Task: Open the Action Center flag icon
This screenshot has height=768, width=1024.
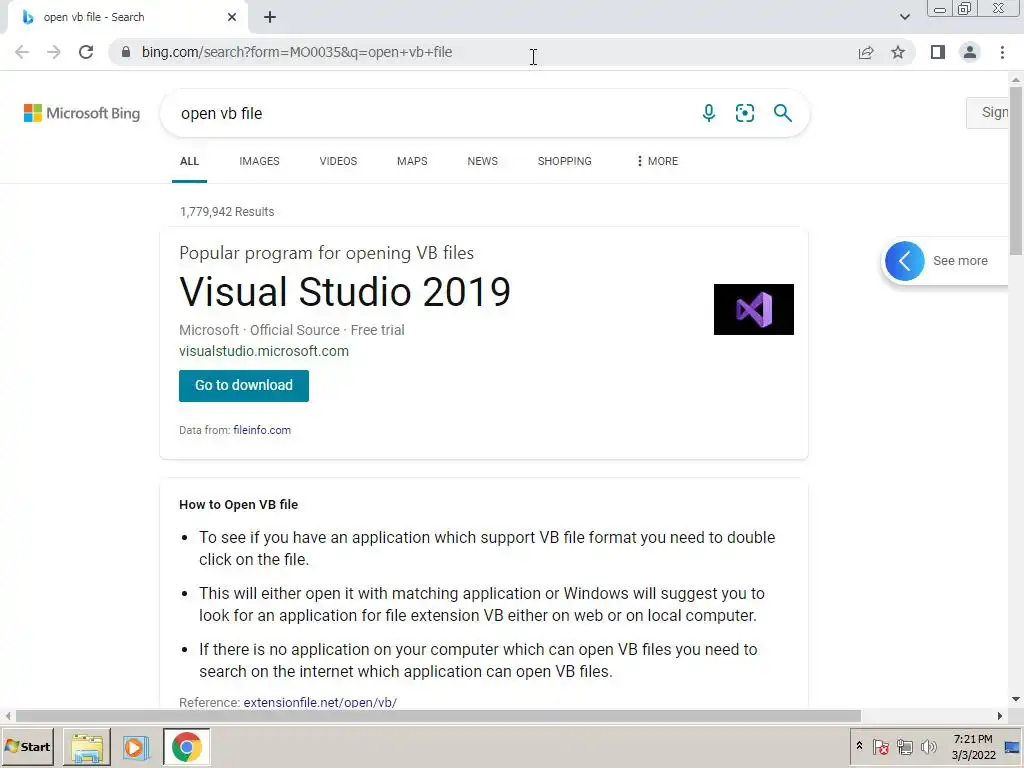Action: [x=880, y=746]
